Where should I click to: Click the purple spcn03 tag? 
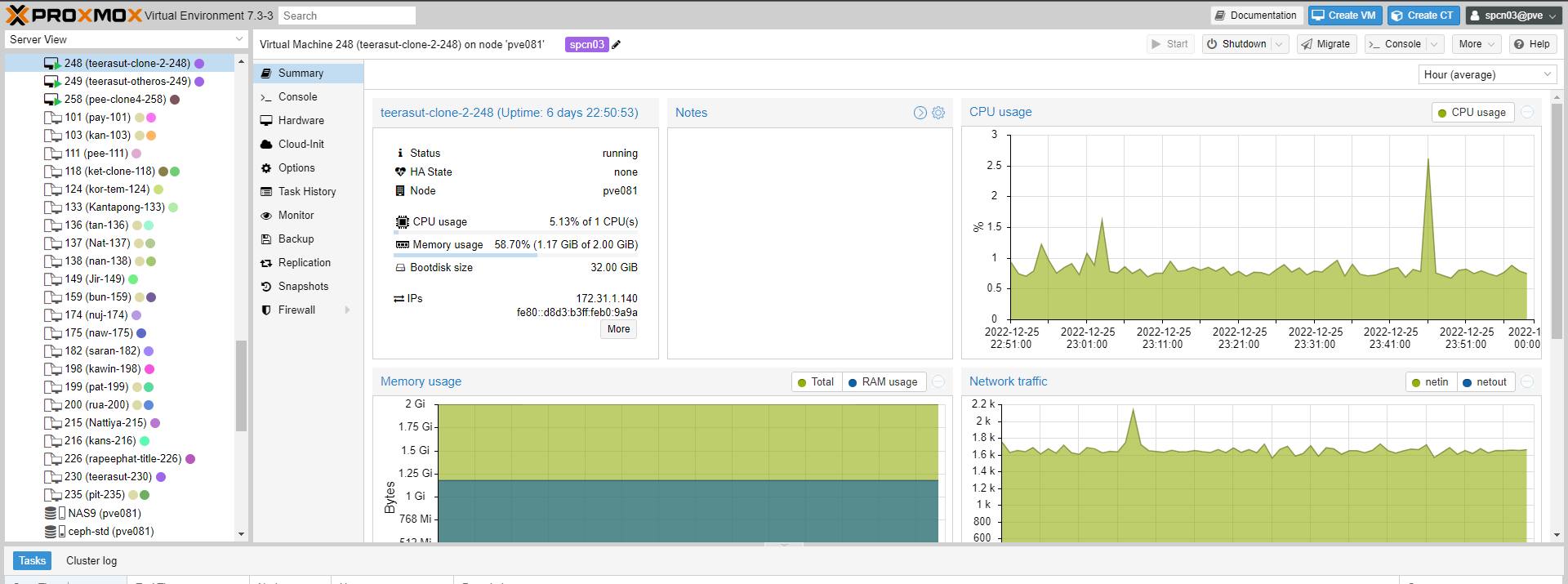(586, 45)
